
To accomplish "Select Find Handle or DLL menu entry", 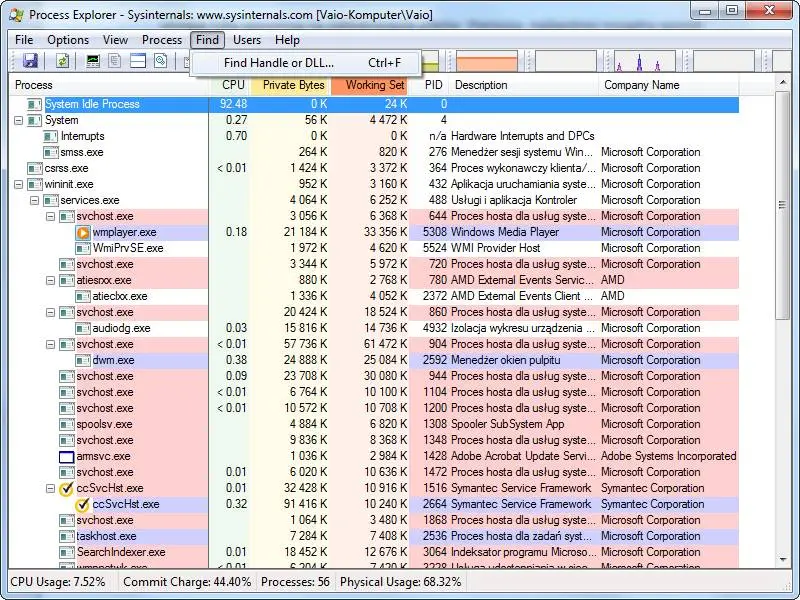I will coord(279,63).
